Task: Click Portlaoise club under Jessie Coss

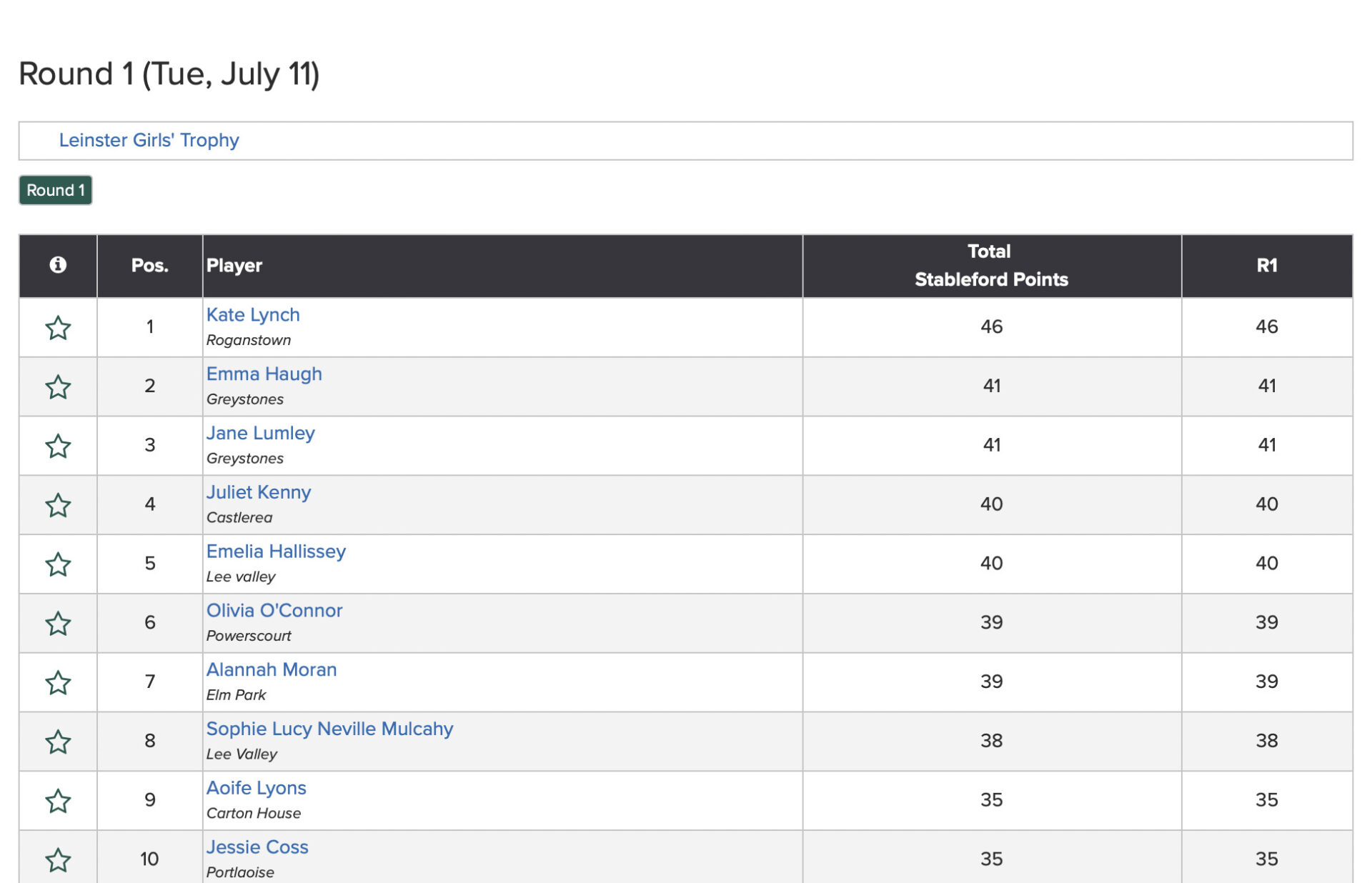Action: coord(240,872)
